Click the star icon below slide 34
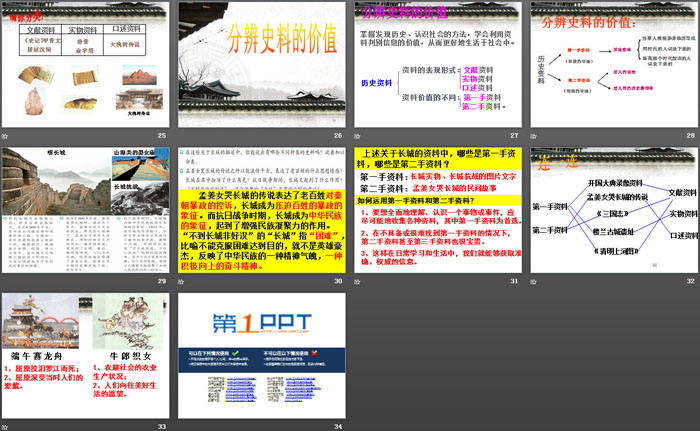Image resolution: width=700 pixels, height=431 pixels. pyautogui.click(x=182, y=427)
